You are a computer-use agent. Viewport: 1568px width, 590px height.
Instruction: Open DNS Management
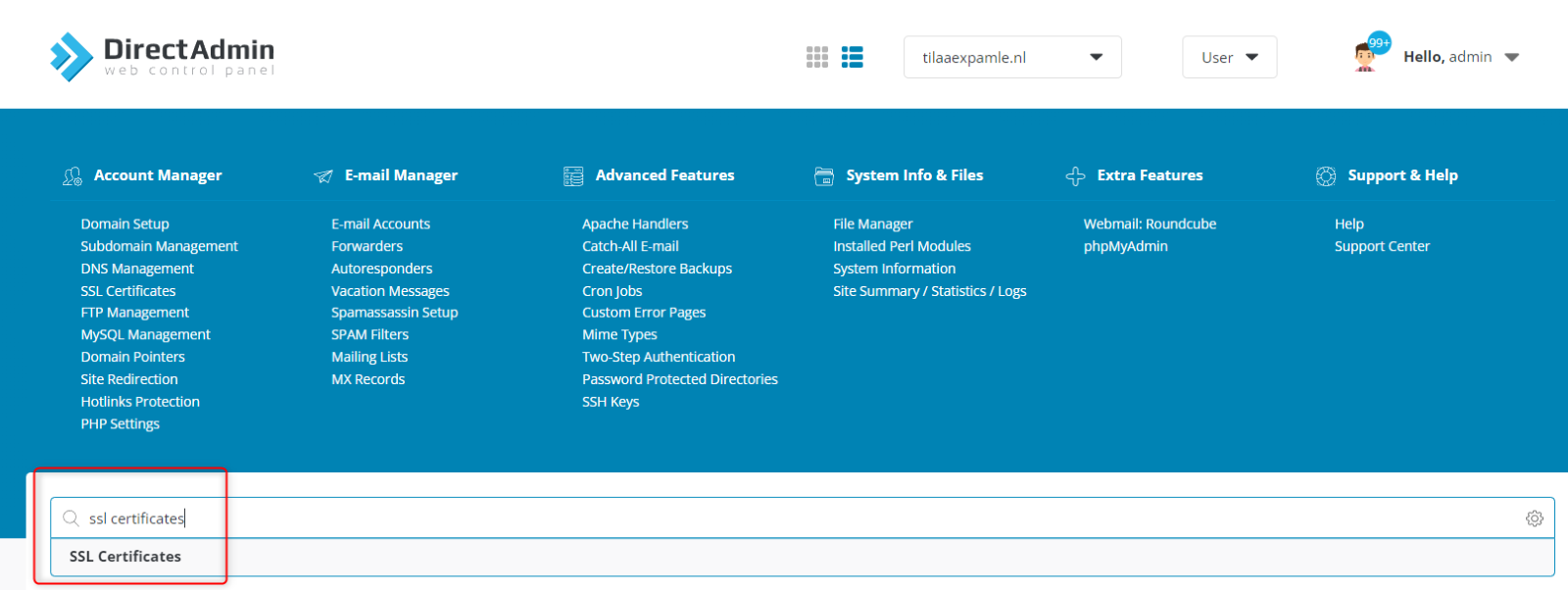tap(137, 269)
